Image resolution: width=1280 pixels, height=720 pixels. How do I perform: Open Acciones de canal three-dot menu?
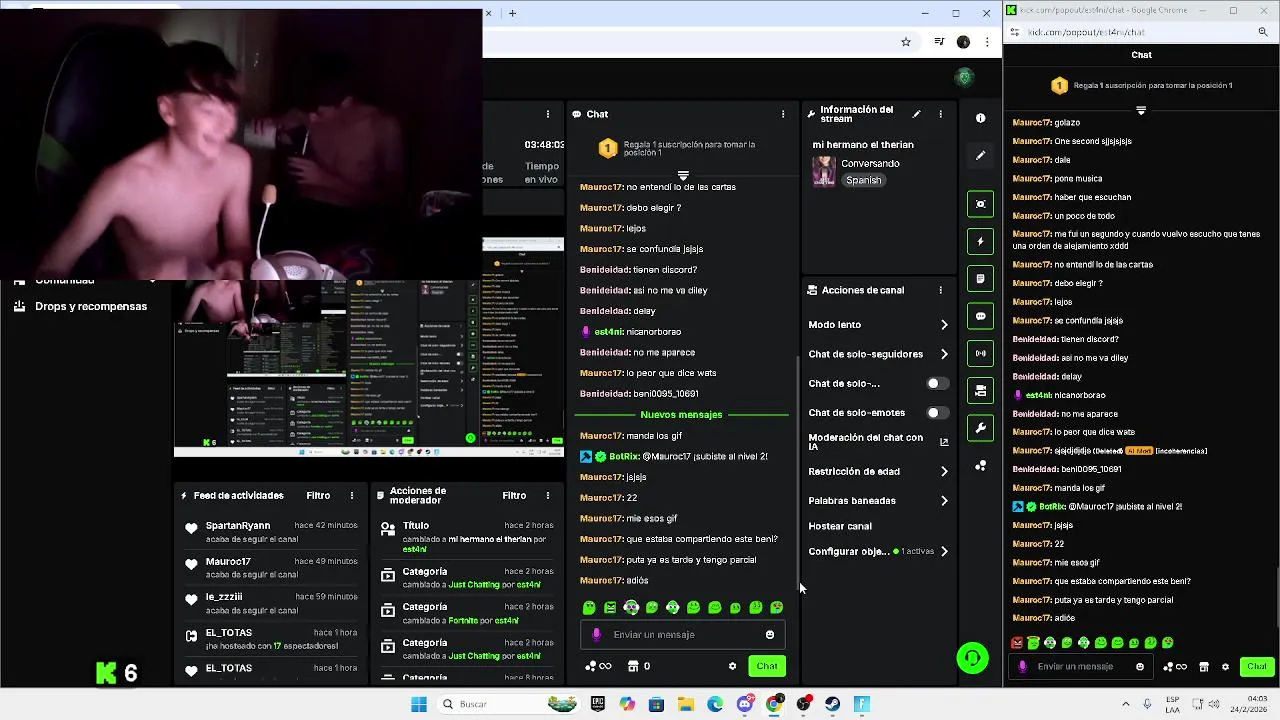tap(940, 290)
